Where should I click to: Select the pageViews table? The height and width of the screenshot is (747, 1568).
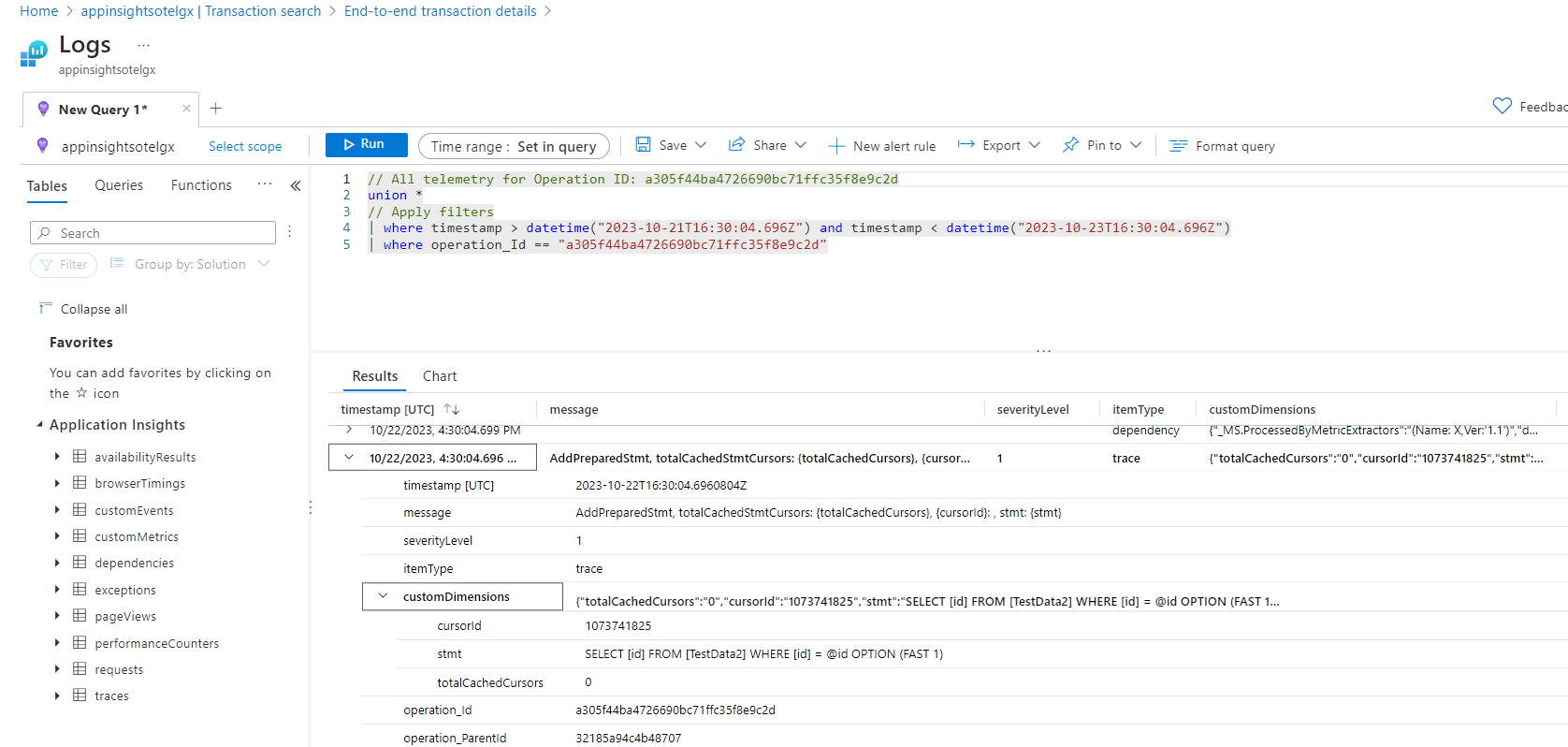click(x=125, y=616)
